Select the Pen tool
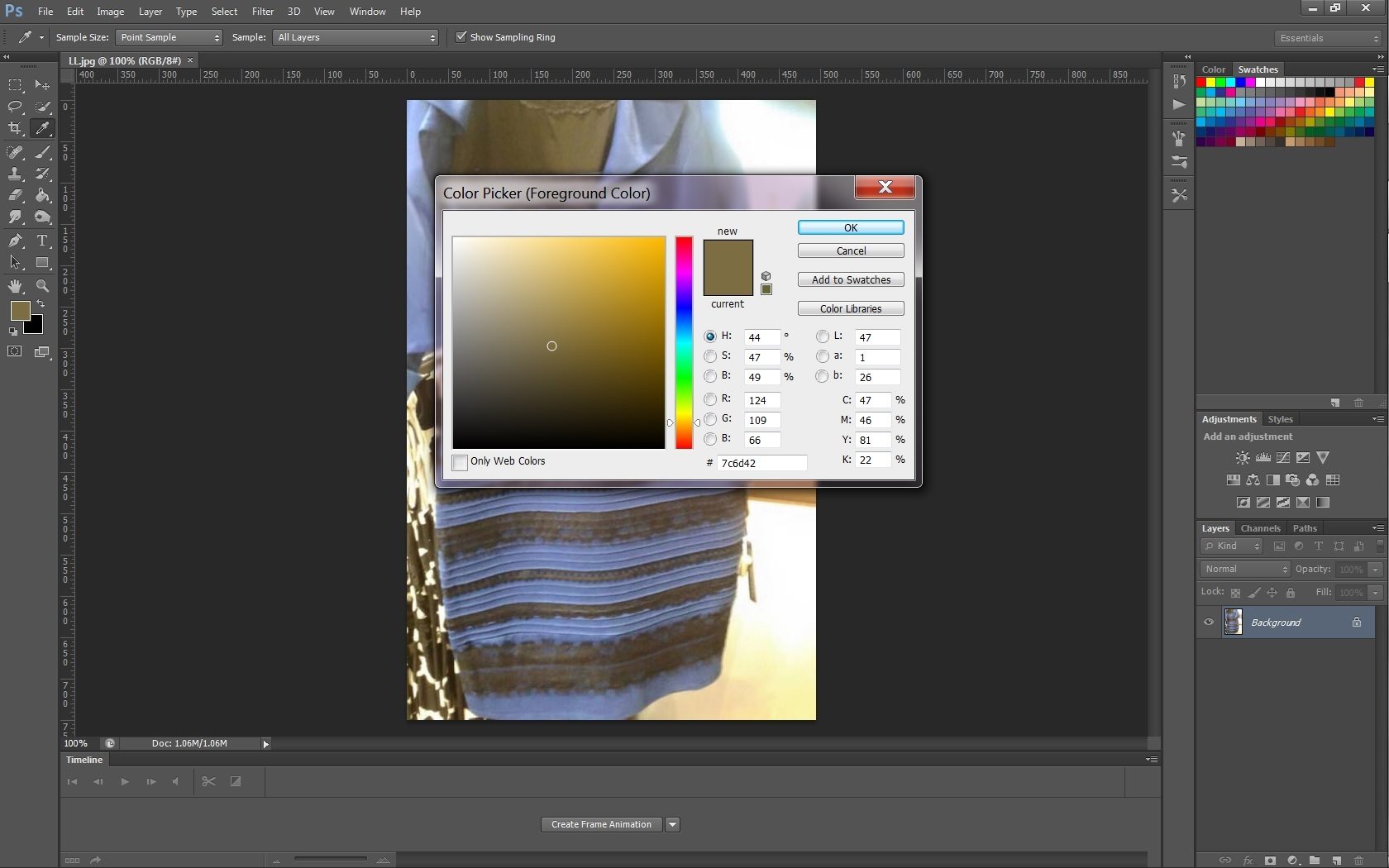Viewport: 1389px width, 868px height. 15,241
